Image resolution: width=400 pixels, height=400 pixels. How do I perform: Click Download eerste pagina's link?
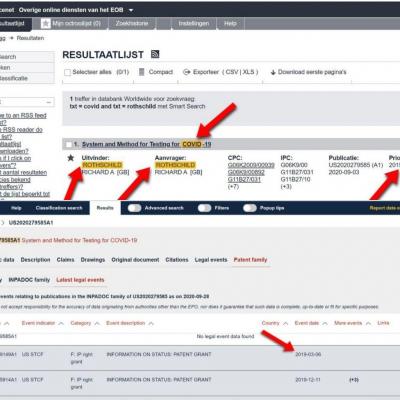312,72
